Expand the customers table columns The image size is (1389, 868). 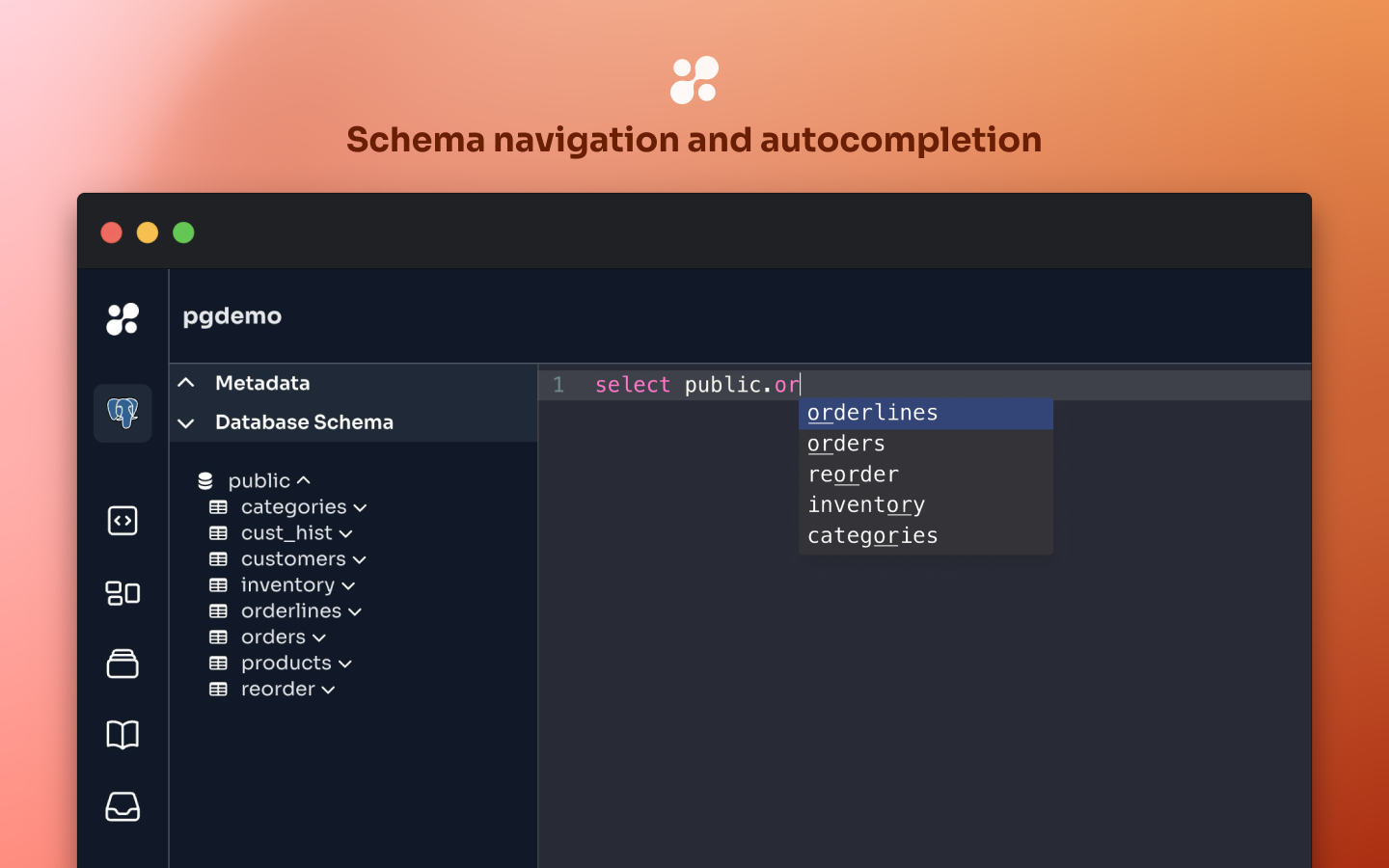click(360, 560)
